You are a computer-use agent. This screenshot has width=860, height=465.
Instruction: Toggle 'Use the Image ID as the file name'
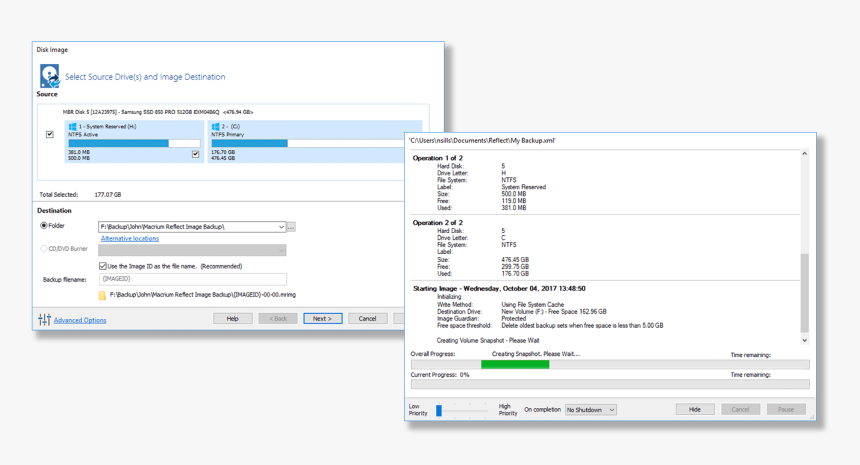pyautogui.click(x=103, y=266)
